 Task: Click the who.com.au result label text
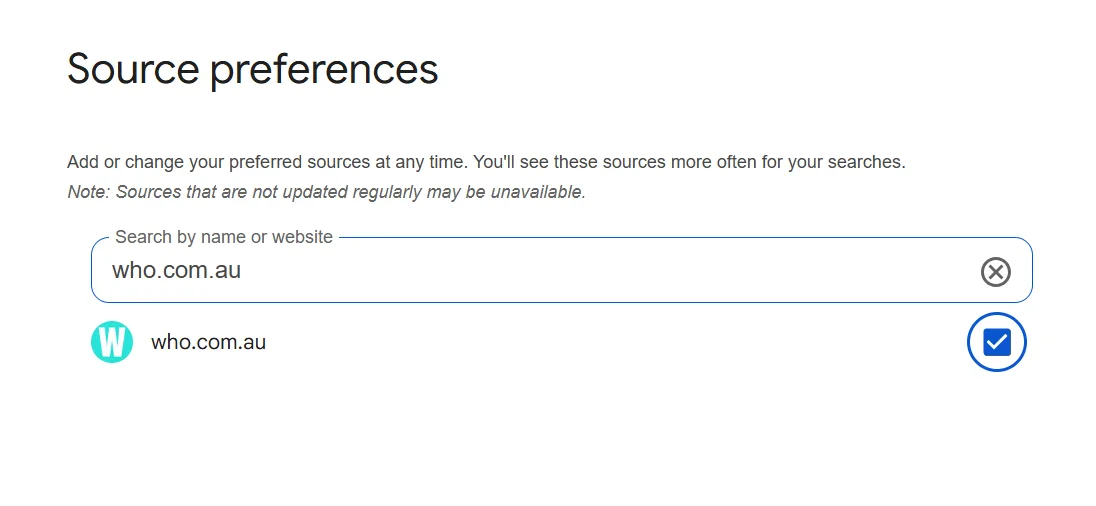pos(208,342)
